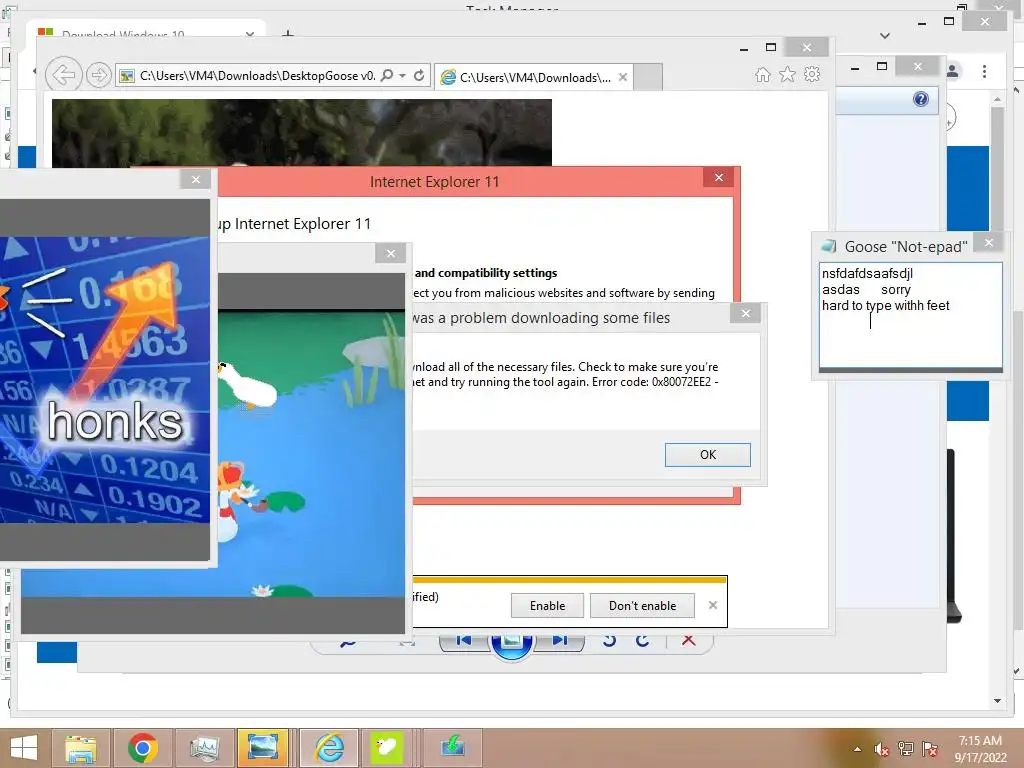Open IE Tools gear icon
The height and width of the screenshot is (768, 1024).
point(812,74)
